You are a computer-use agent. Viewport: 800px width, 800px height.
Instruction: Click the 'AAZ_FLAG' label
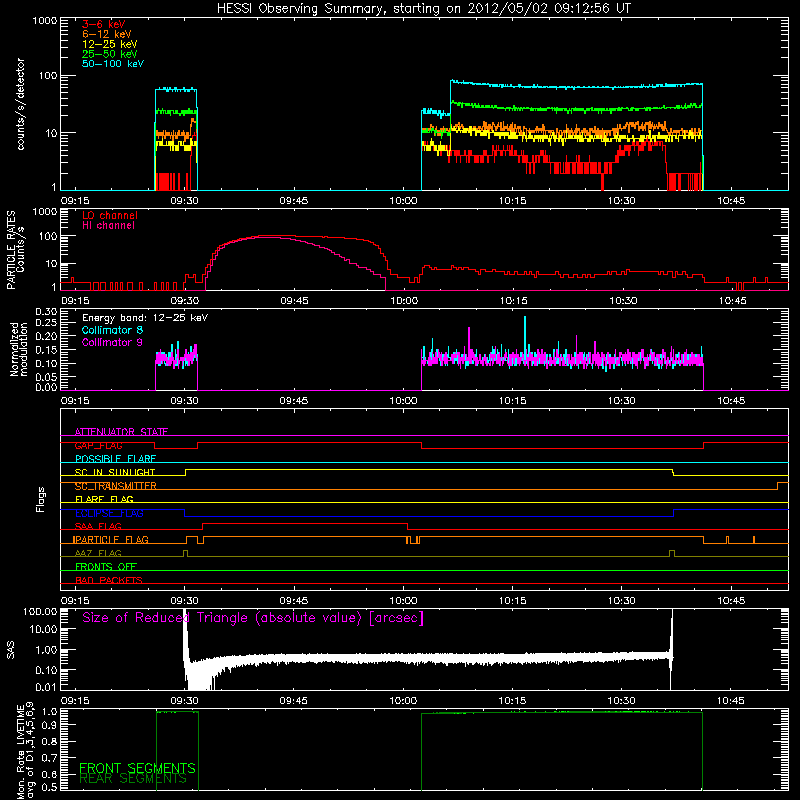click(98, 554)
